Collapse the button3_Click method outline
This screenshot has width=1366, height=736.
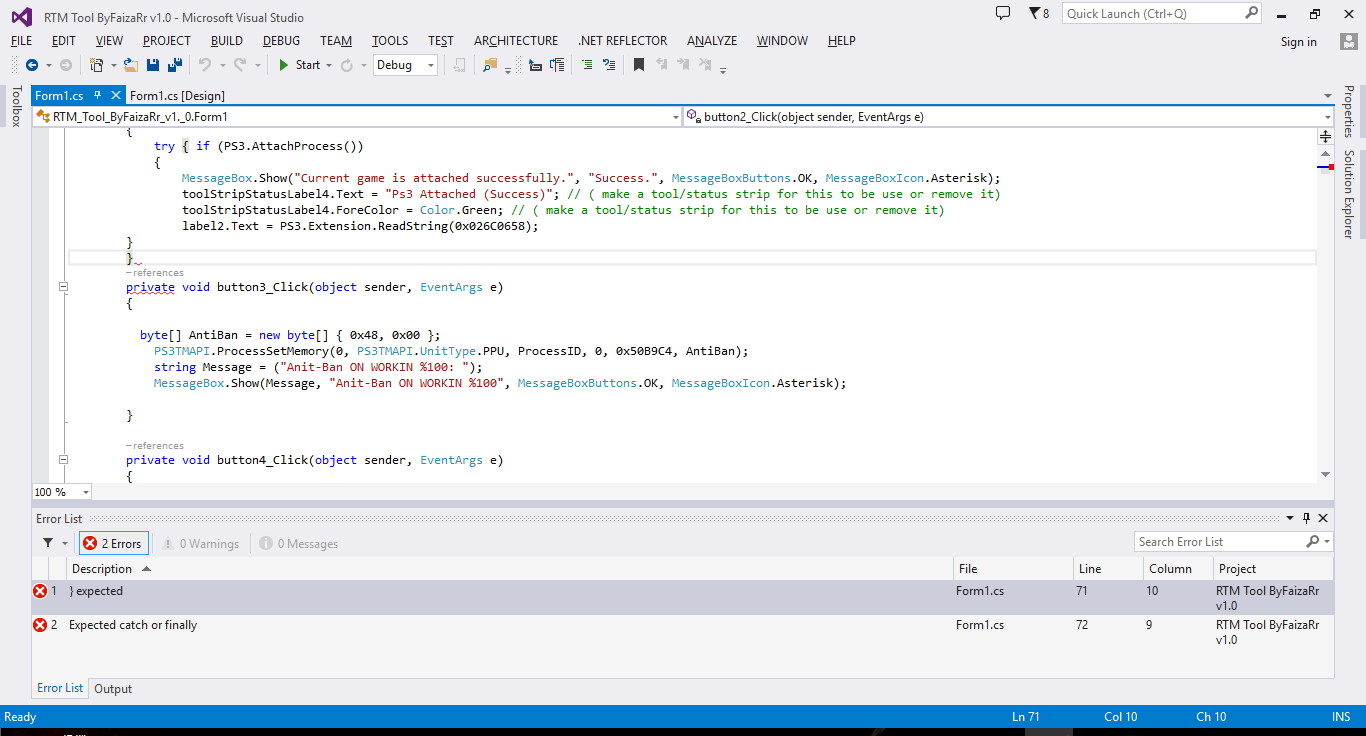(63, 287)
